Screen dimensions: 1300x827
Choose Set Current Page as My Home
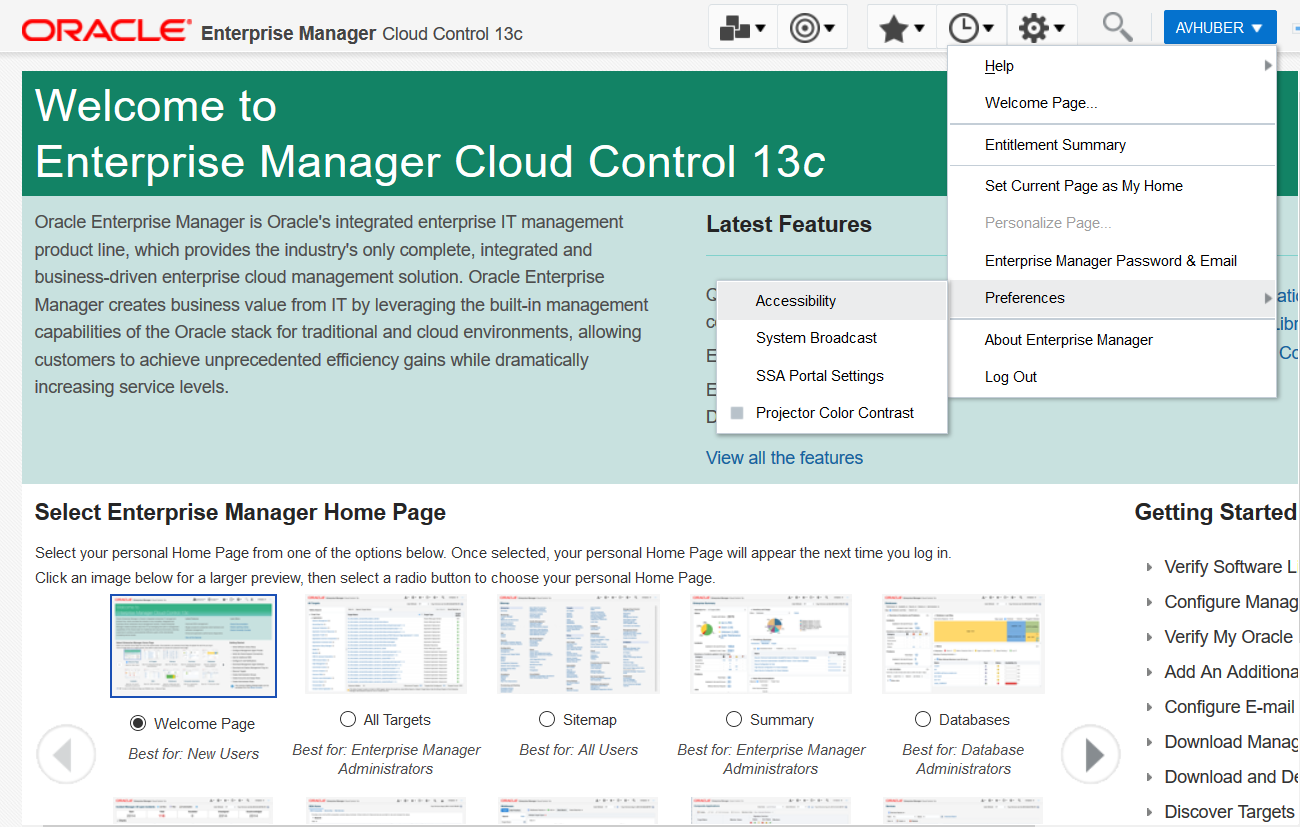click(1112, 186)
